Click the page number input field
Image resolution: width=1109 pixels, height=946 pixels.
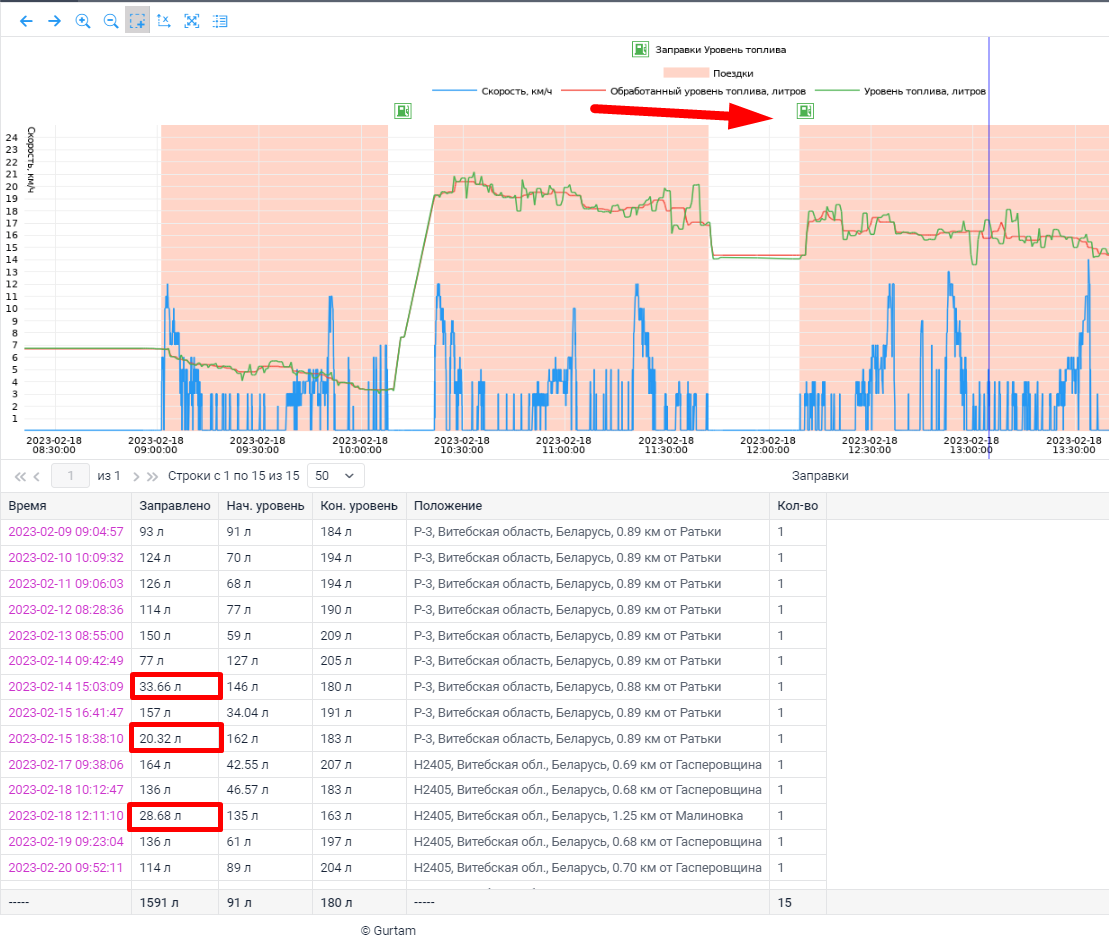point(70,476)
